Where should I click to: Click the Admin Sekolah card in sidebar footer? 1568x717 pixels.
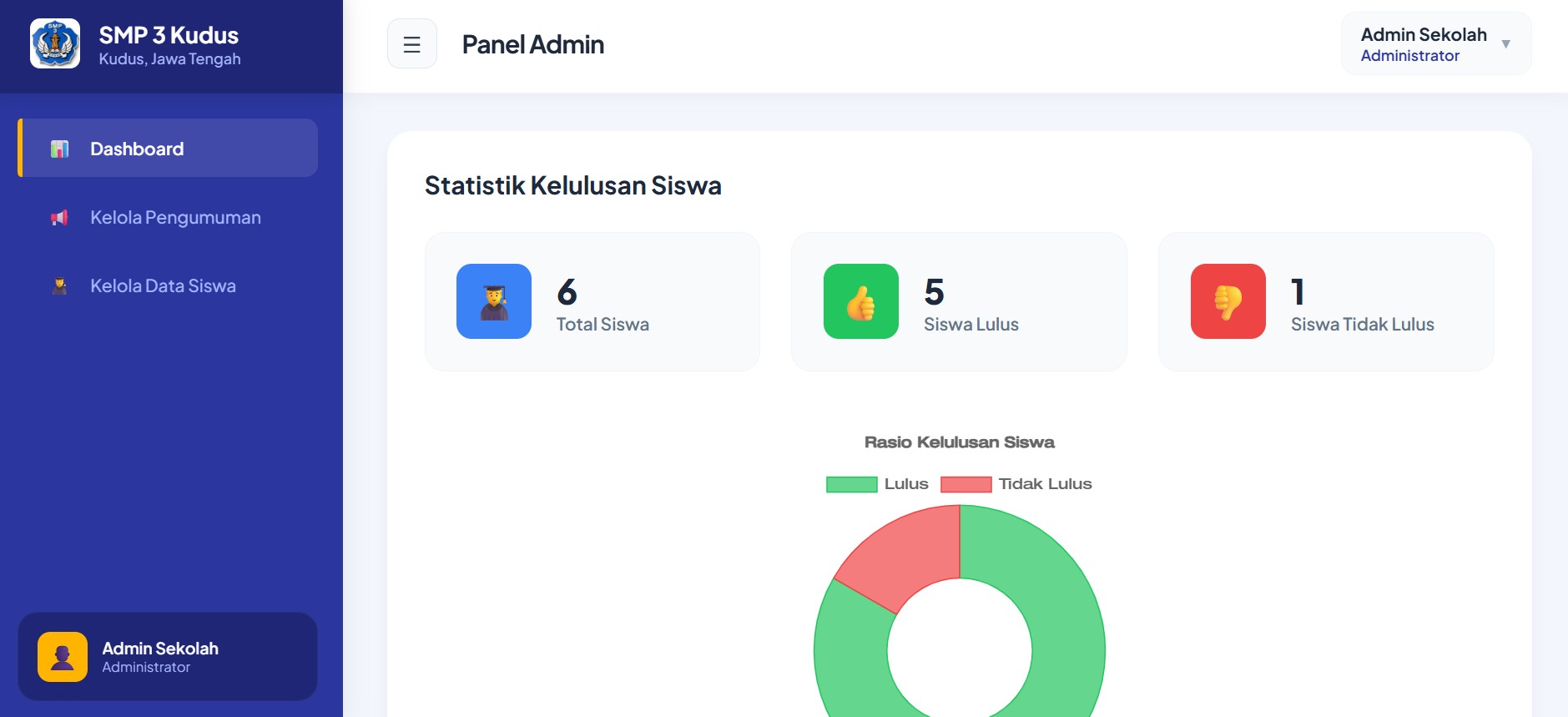[x=168, y=657]
